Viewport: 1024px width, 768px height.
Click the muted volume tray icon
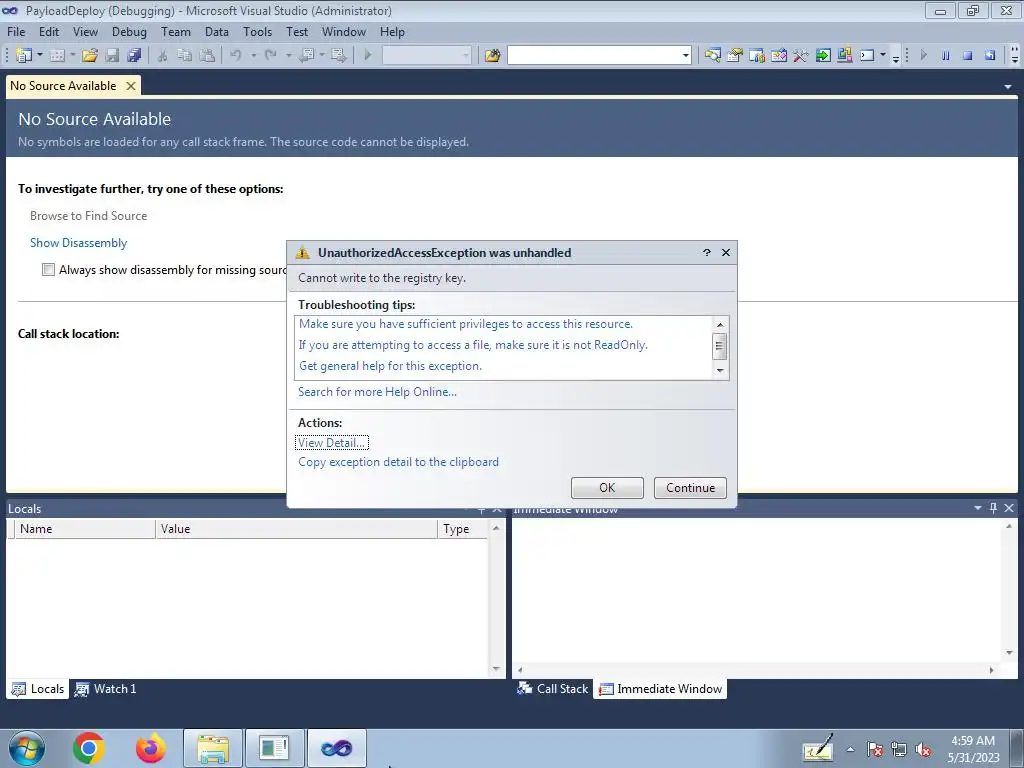tap(923, 750)
